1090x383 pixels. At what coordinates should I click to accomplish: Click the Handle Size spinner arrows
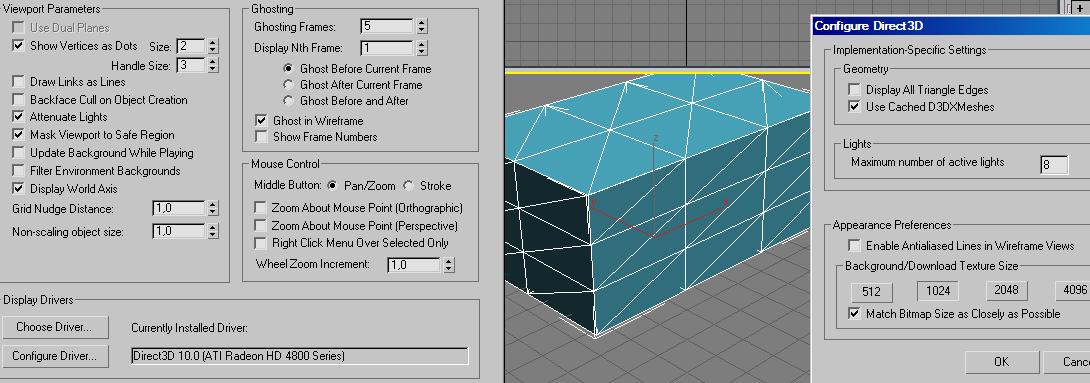213,65
